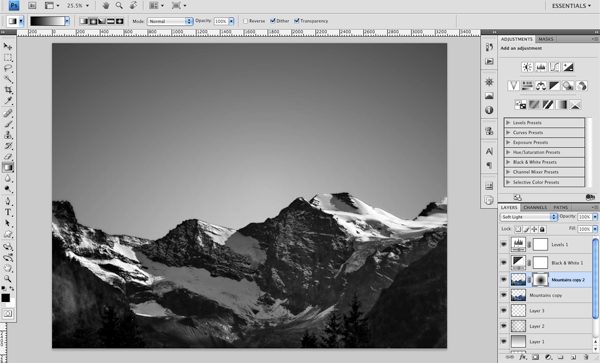The image size is (600, 363).
Task: Open the gradient picker arrow in options bar
Action: point(67,21)
